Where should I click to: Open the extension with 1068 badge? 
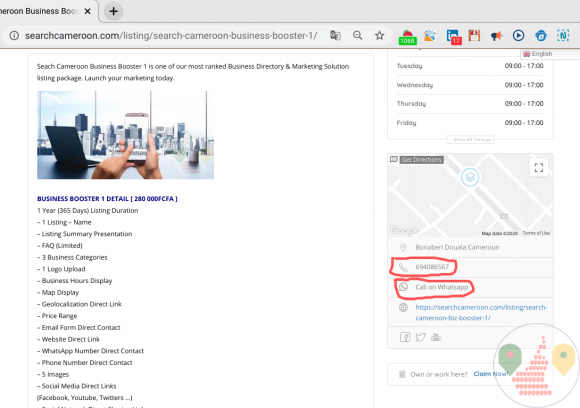tap(407, 37)
